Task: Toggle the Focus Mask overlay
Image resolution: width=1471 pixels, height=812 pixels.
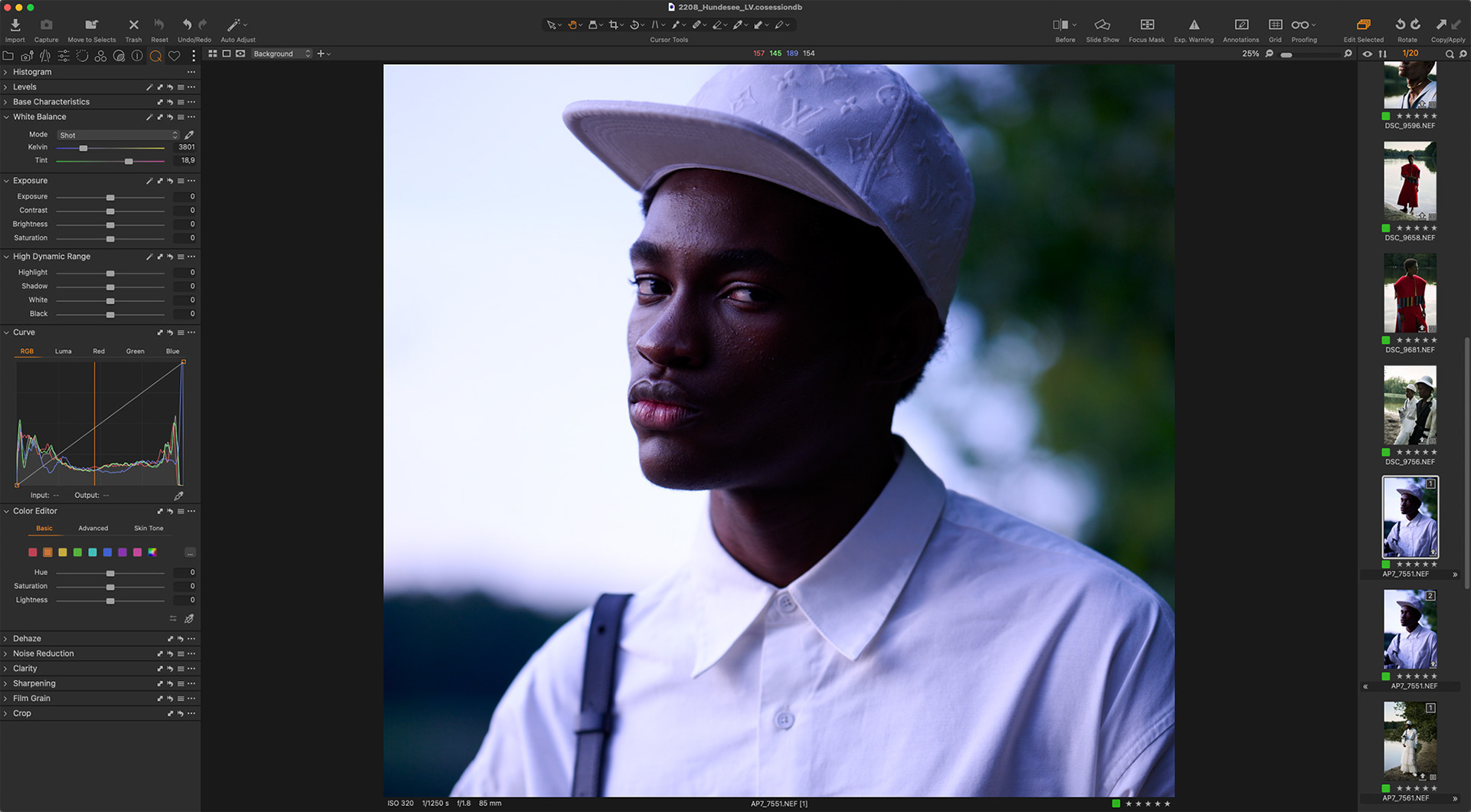Action: [x=1147, y=25]
